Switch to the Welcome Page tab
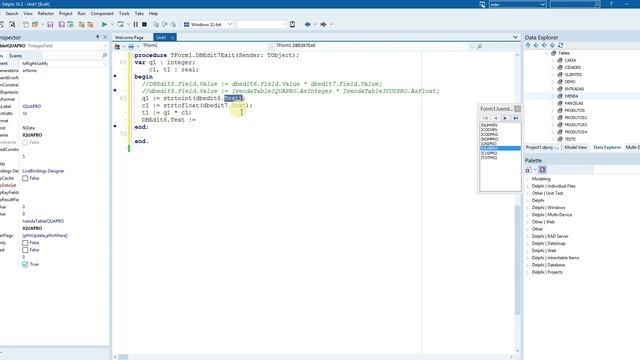Screen dimensions: 640x360 coord(129,37)
